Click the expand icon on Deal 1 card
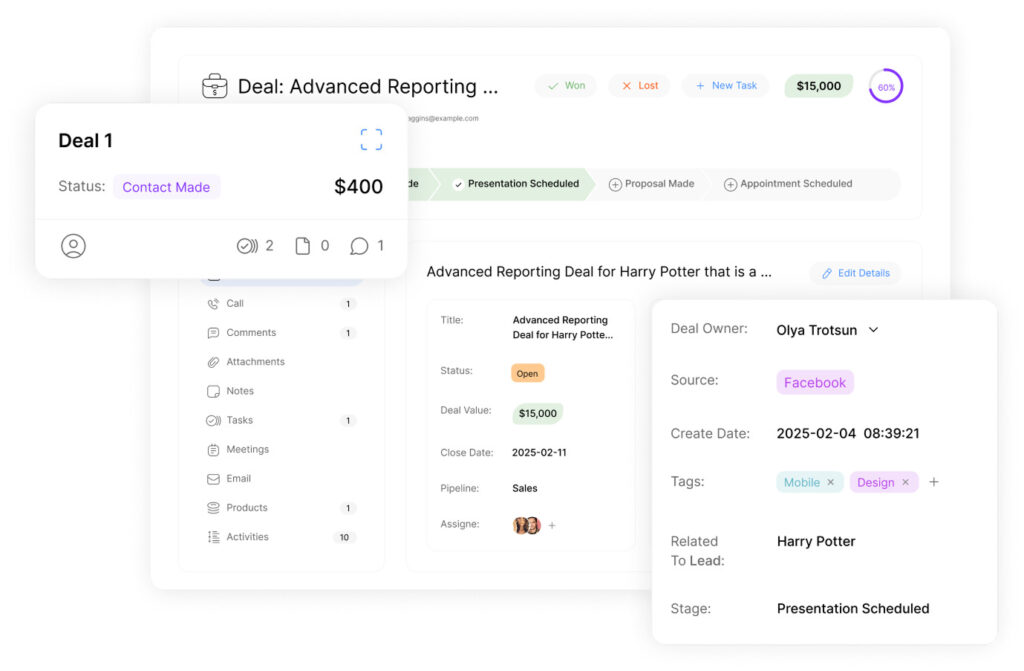Viewport: 1024px width, 671px height. pos(371,140)
